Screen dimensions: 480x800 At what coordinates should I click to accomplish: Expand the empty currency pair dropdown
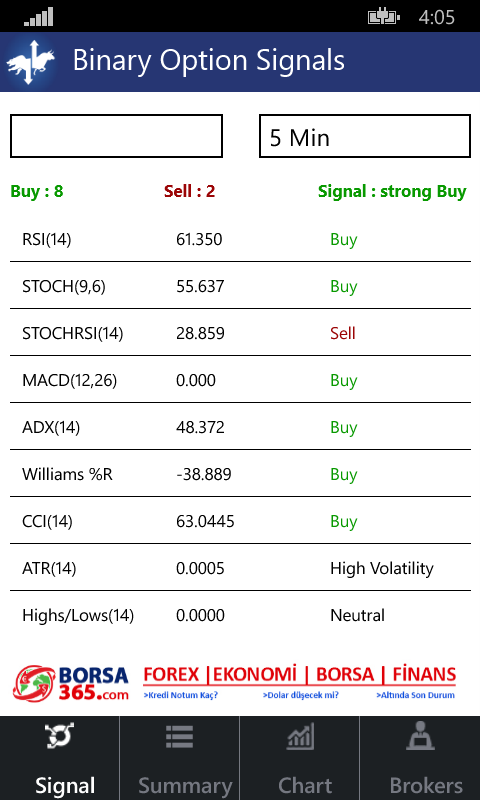click(116, 136)
